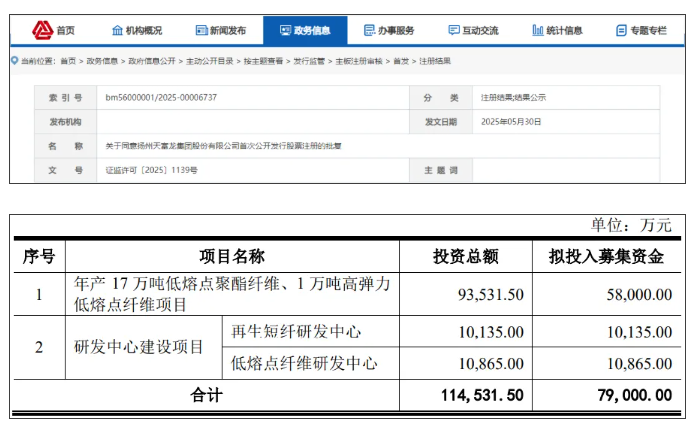Viewport: 694px width, 429px height.
Task: Click the service icon beside 办事服务
Action: [370, 30]
